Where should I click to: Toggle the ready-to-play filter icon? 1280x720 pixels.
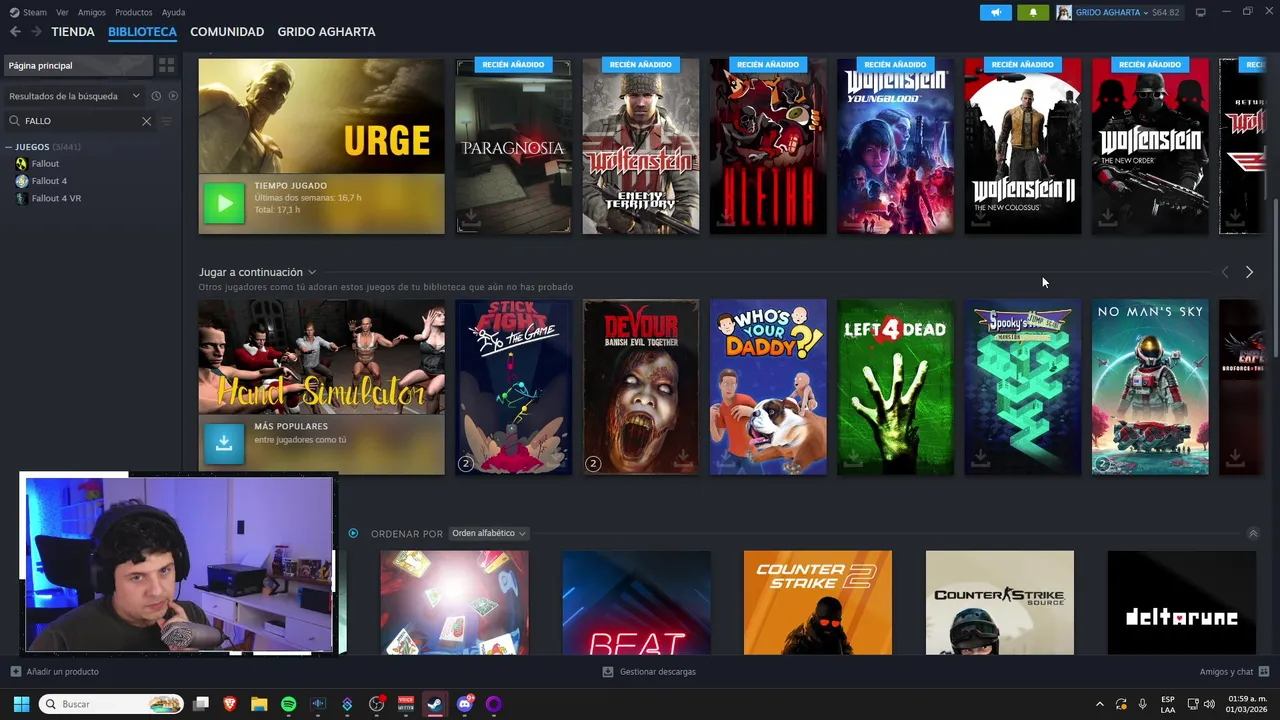173,96
